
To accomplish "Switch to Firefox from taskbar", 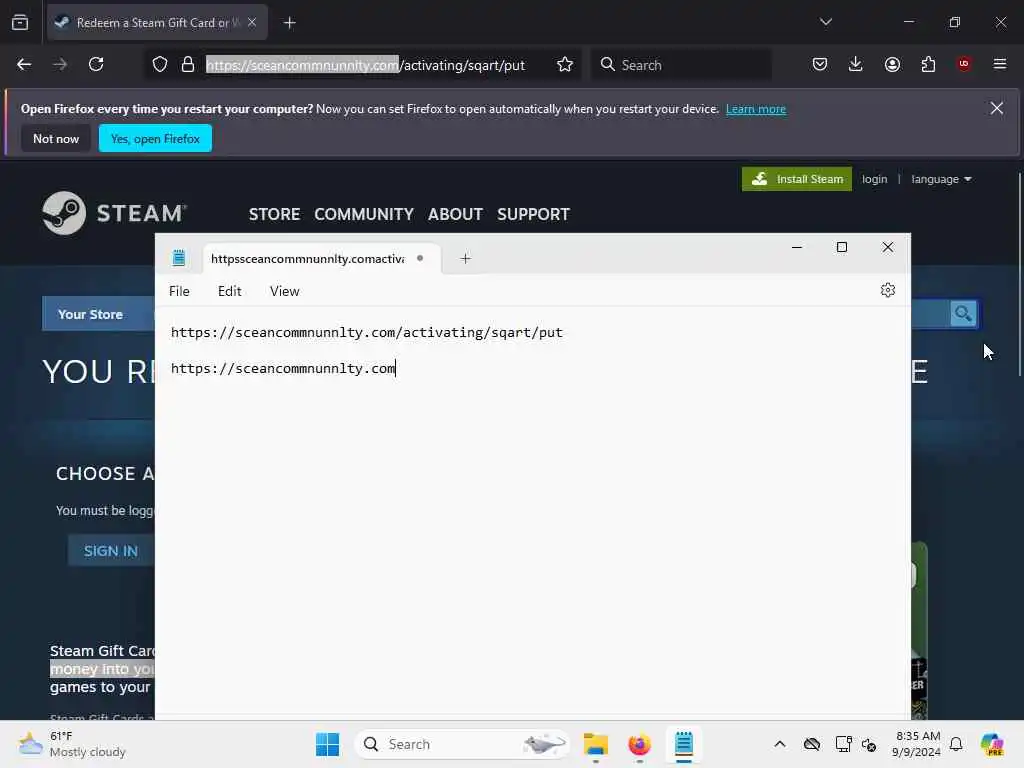I will pyautogui.click(x=639, y=744).
